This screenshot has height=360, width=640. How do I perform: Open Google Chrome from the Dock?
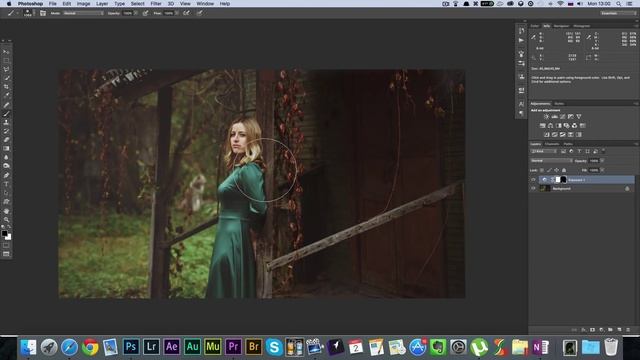[90, 347]
